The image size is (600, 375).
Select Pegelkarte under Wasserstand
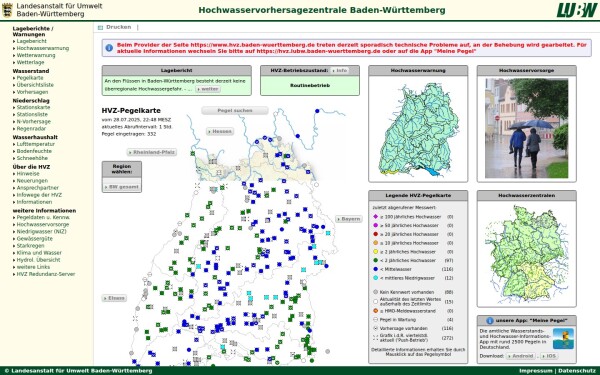pos(30,78)
